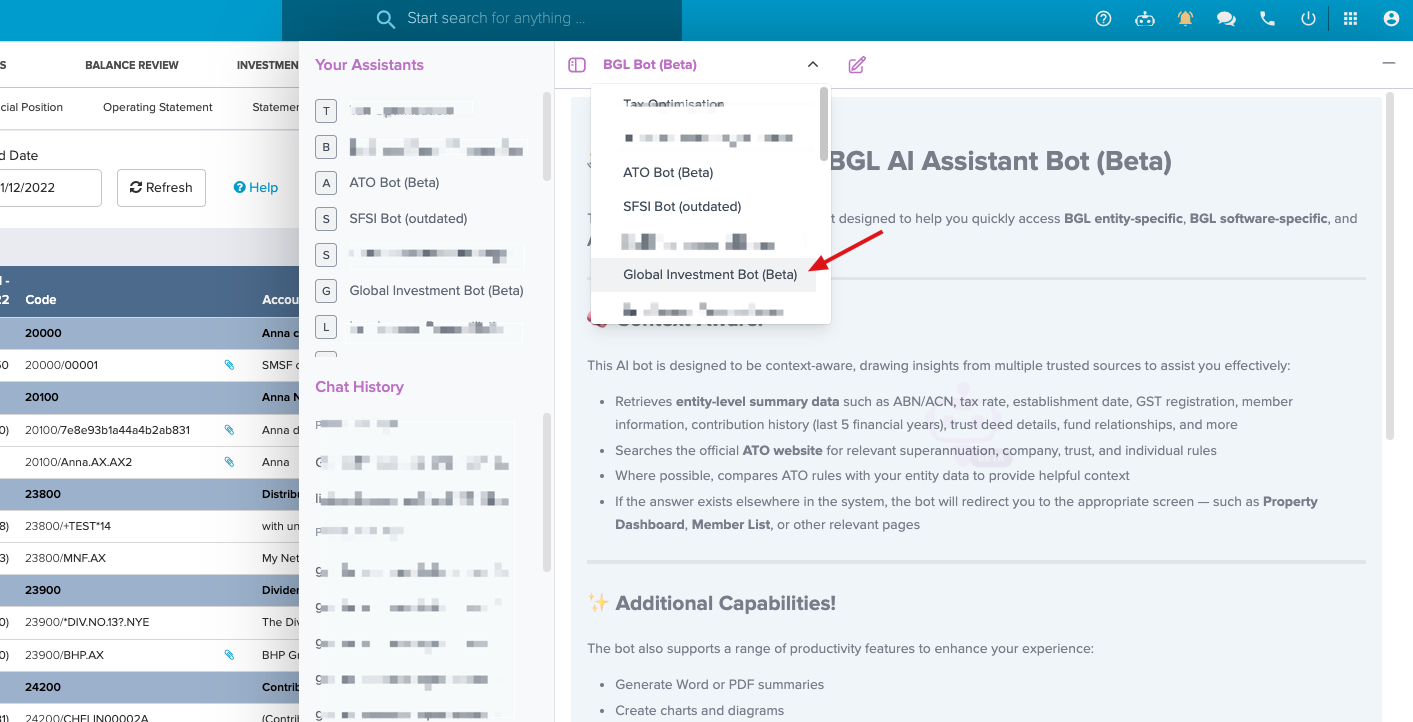Viewport: 1413px width, 722px height.
Task: Click the letter L assistant badge
Action: coord(325,327)
